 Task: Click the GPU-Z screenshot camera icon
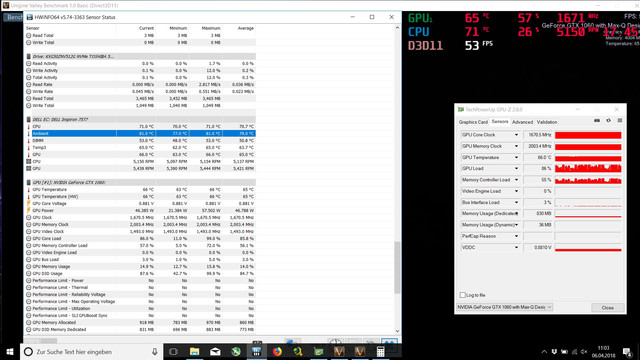pos(597,121)
